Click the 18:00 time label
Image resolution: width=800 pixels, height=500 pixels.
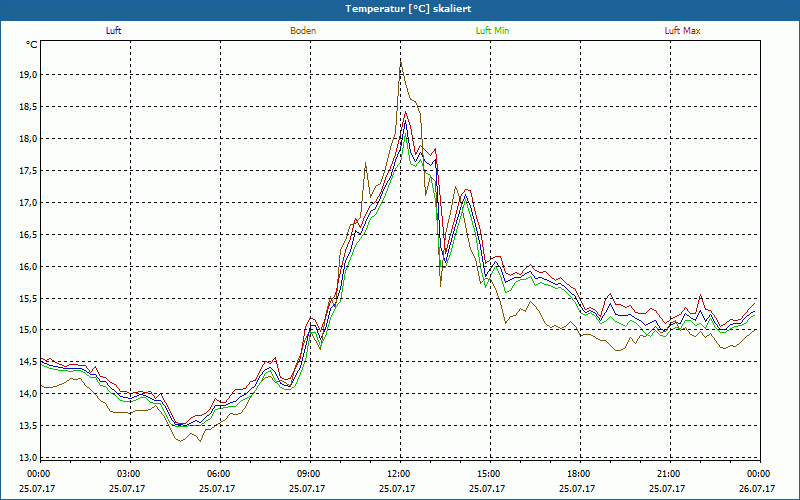tap(579, 474)
